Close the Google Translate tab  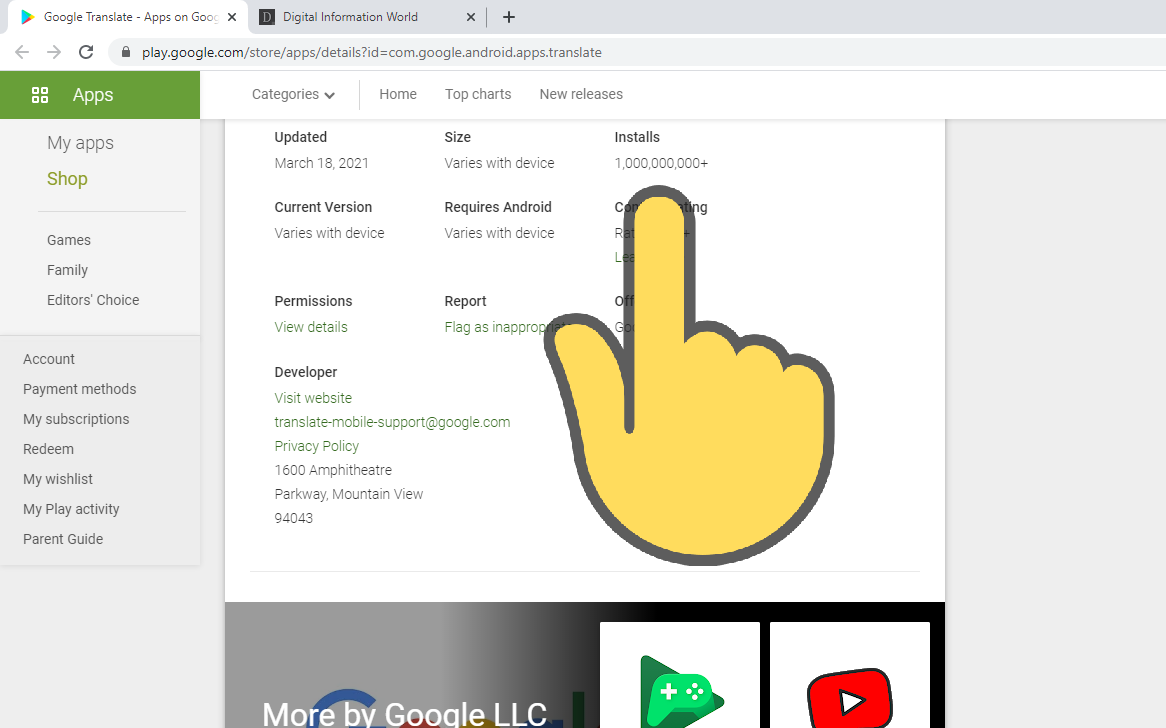pos(232,17)
